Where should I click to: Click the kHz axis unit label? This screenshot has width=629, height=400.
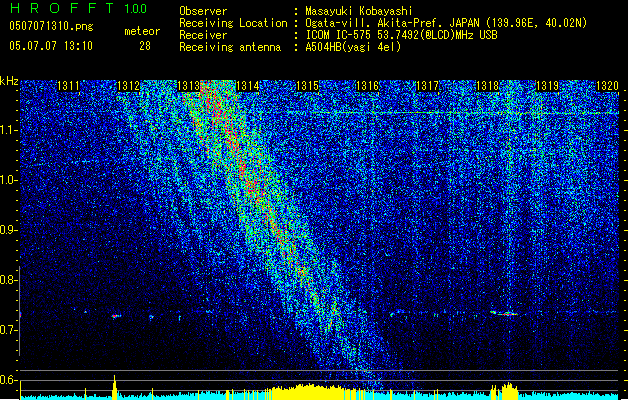(x=9, y=81)
